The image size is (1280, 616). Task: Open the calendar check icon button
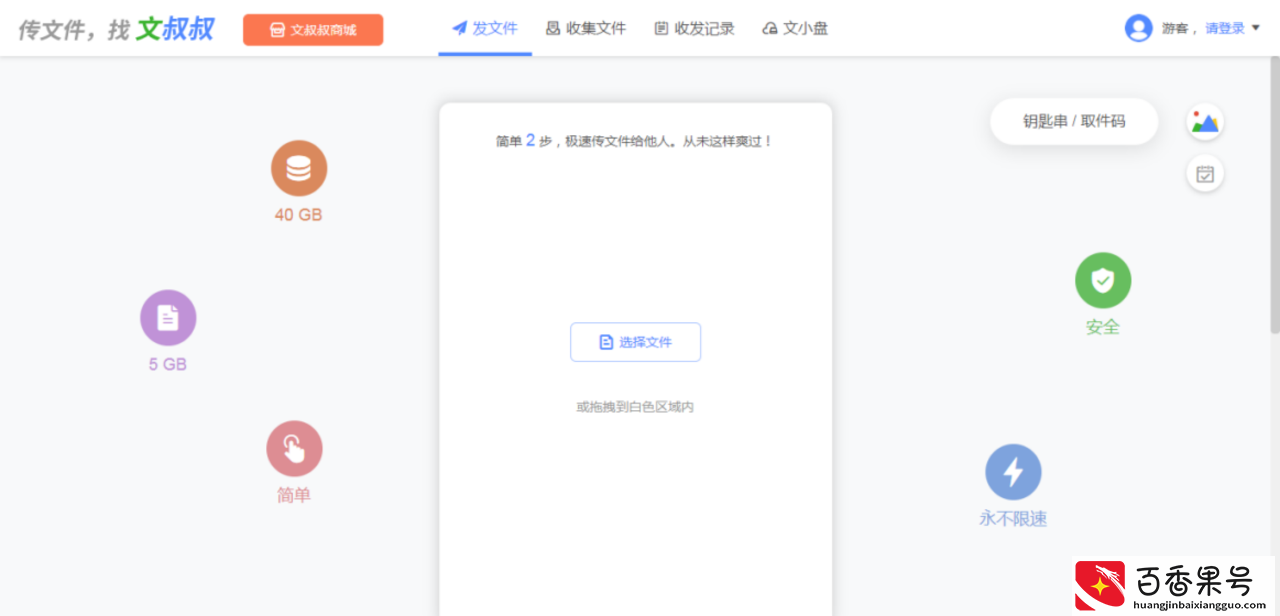(1205, 174)
